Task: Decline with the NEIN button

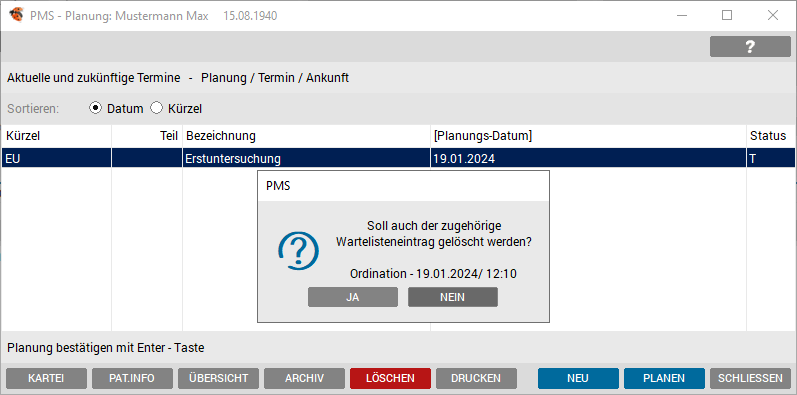Action: click(452, 297)
